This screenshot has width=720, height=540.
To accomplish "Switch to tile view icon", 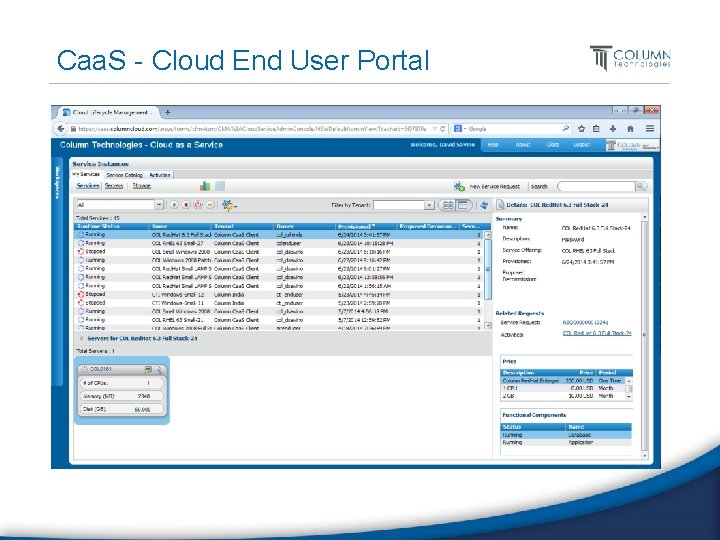I will pos(448,205).
